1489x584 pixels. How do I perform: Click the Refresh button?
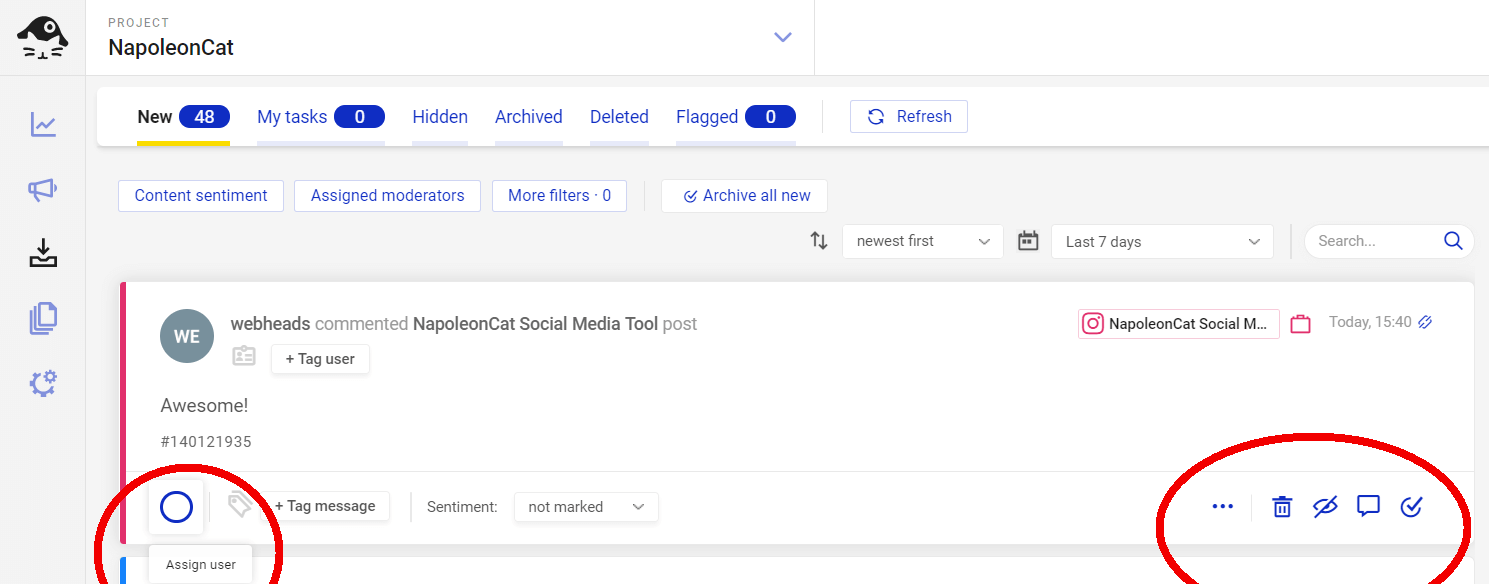pyautogui.click(x=909, y=116)
